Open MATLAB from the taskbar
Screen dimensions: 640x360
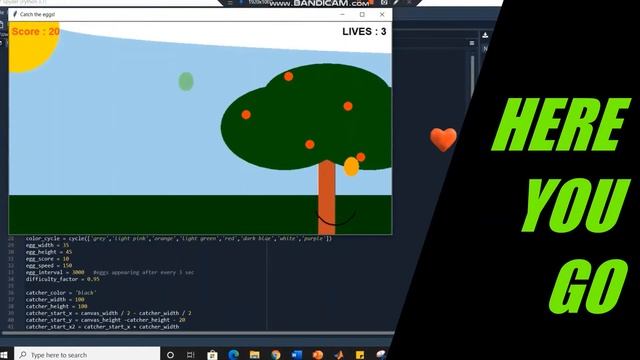pyautogui.click(x=339, y=355)
